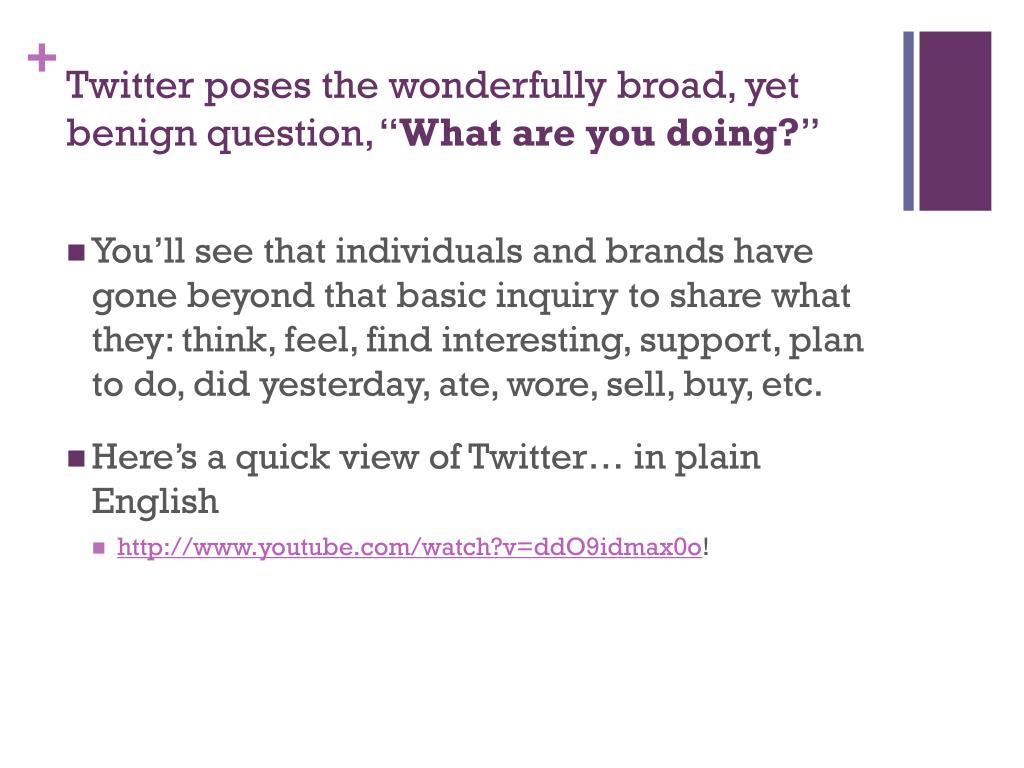1024x768 pixels.
Task: Click the word "English" in second bullet
Action: pos(155,502)
